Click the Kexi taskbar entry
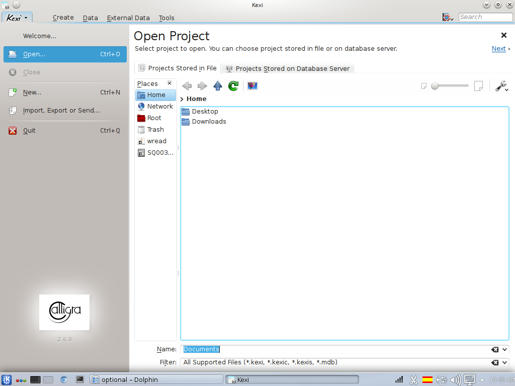Viewport: 515px width, 386px height. point(292,380)
